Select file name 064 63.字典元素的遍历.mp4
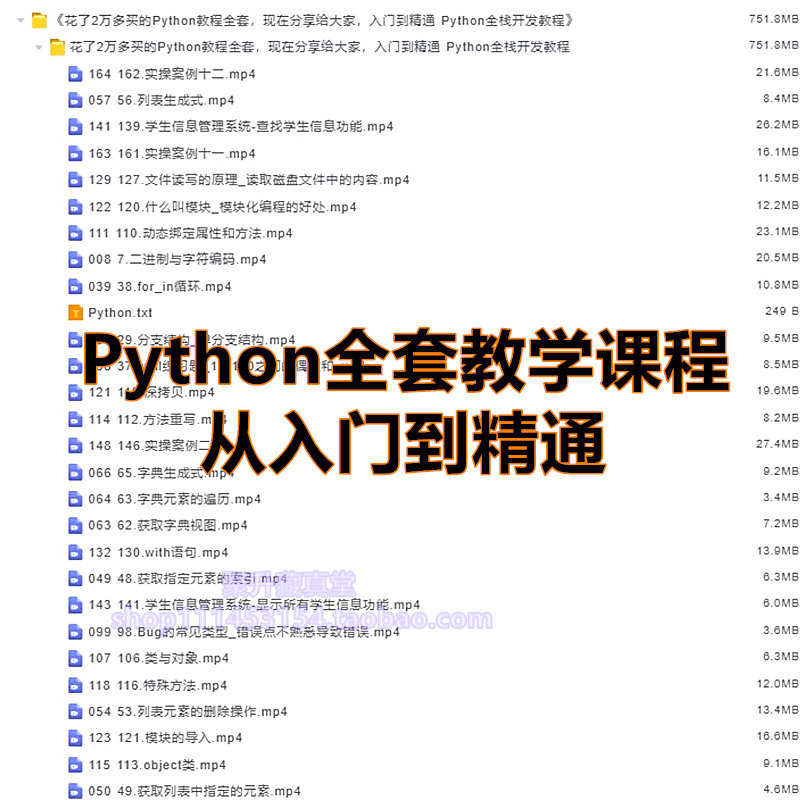 coord(174,499)
